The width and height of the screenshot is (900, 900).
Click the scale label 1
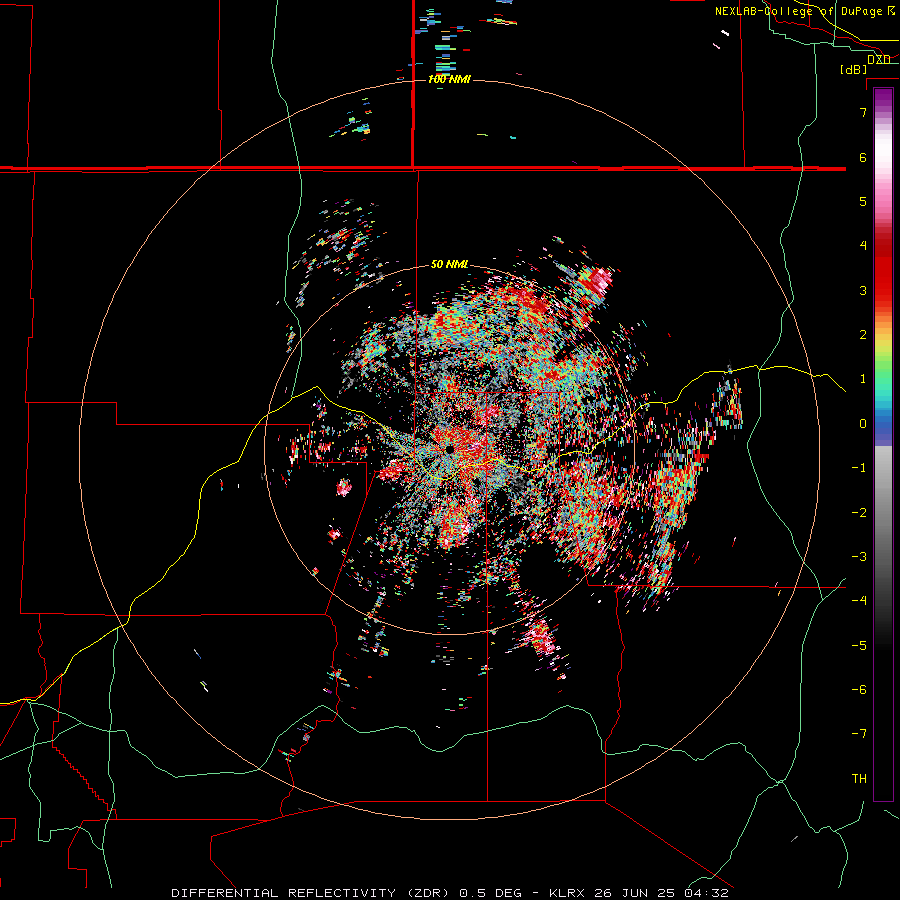863,379
